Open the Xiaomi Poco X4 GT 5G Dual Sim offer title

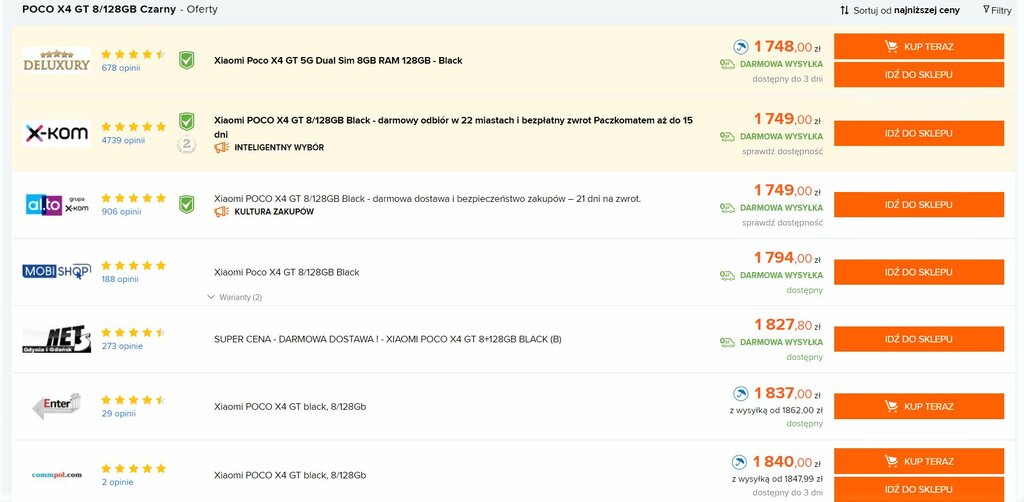338,61
